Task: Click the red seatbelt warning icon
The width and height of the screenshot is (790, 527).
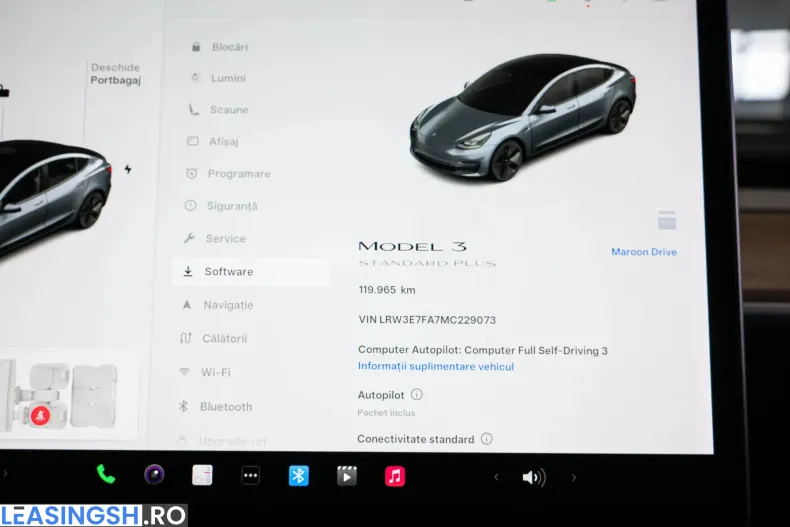Action: pyautogui.click(x=40, y=416)
